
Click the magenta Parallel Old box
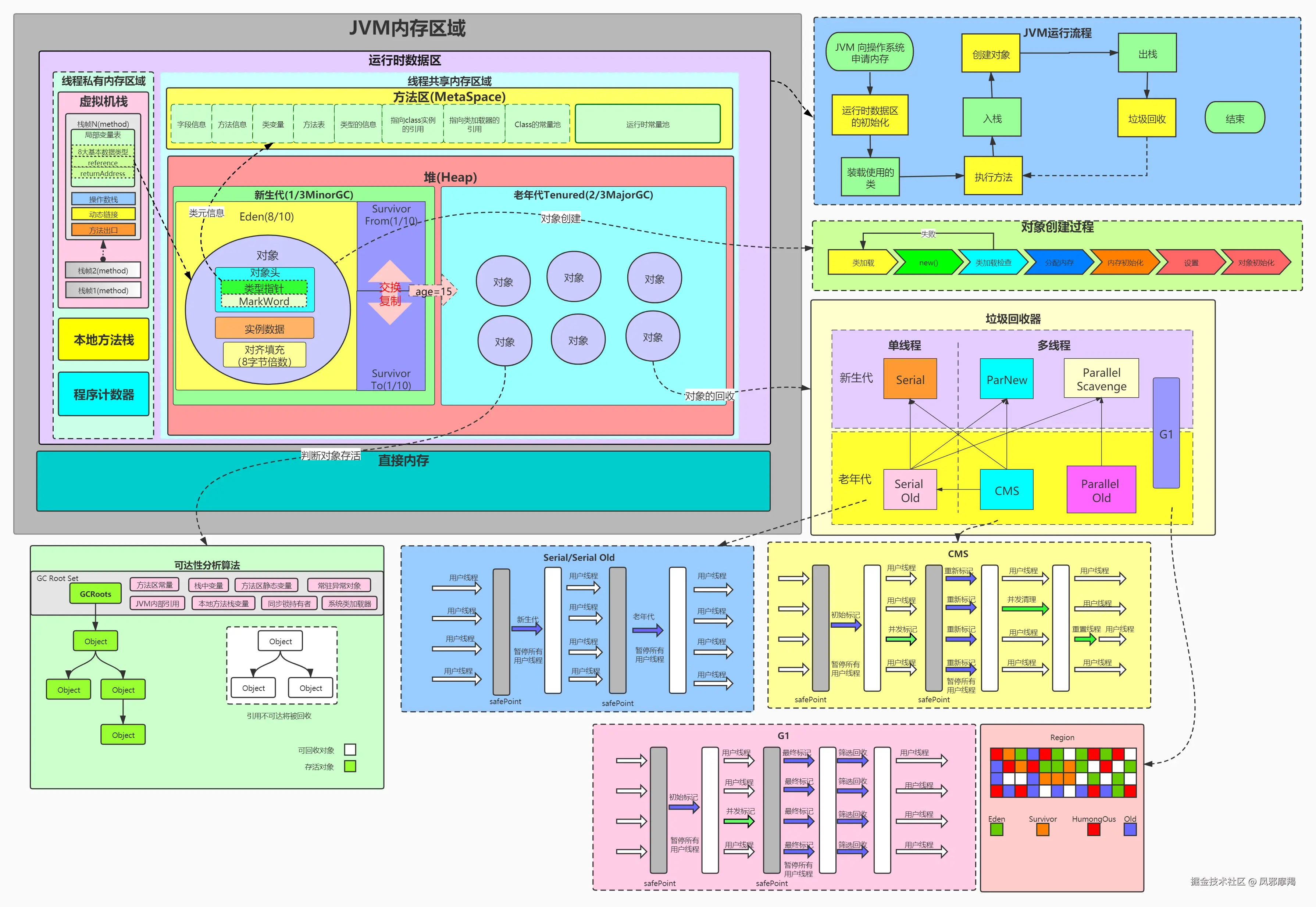click(x=1101, y=490)
